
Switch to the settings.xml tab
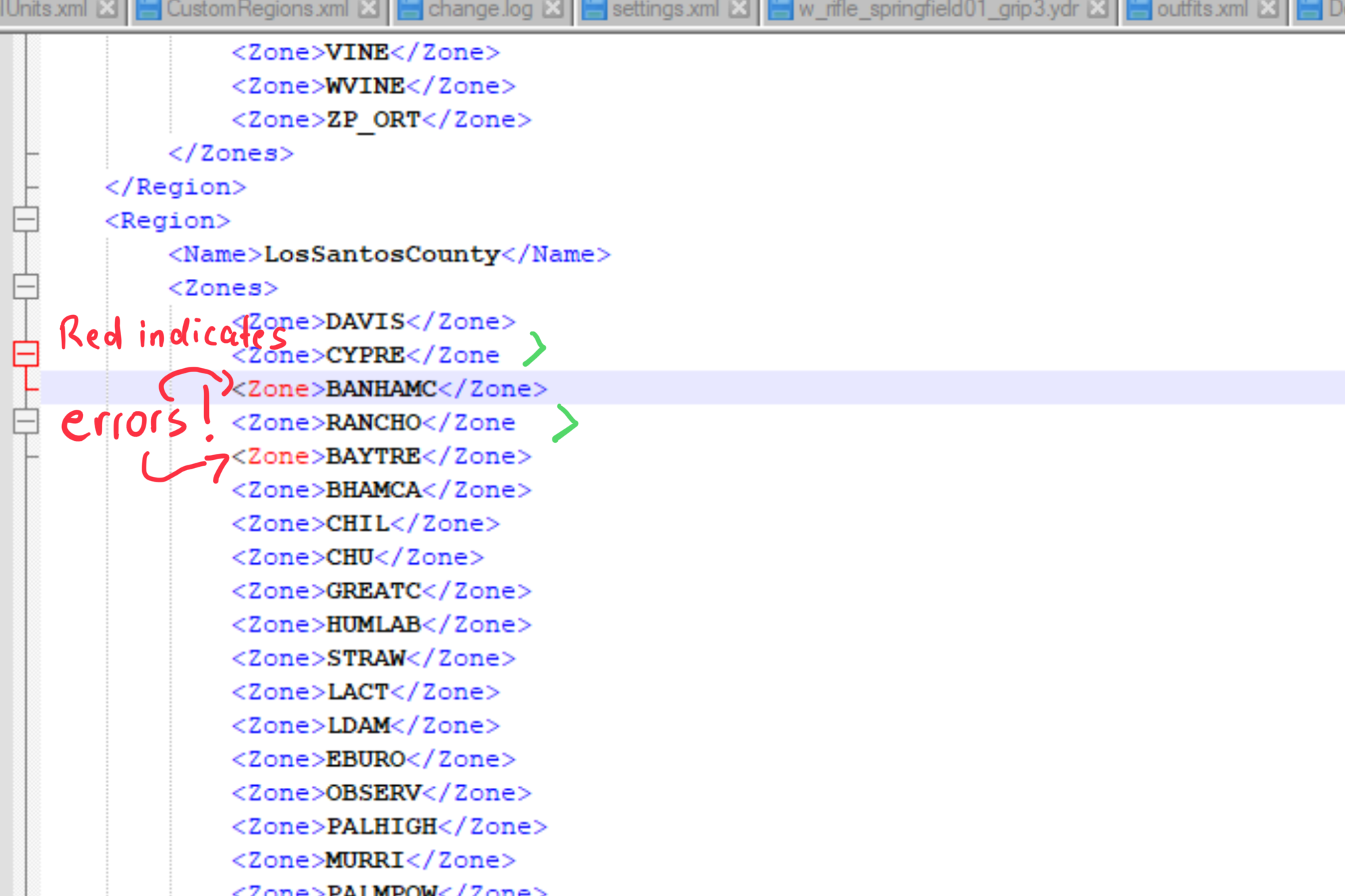(665, 10)
